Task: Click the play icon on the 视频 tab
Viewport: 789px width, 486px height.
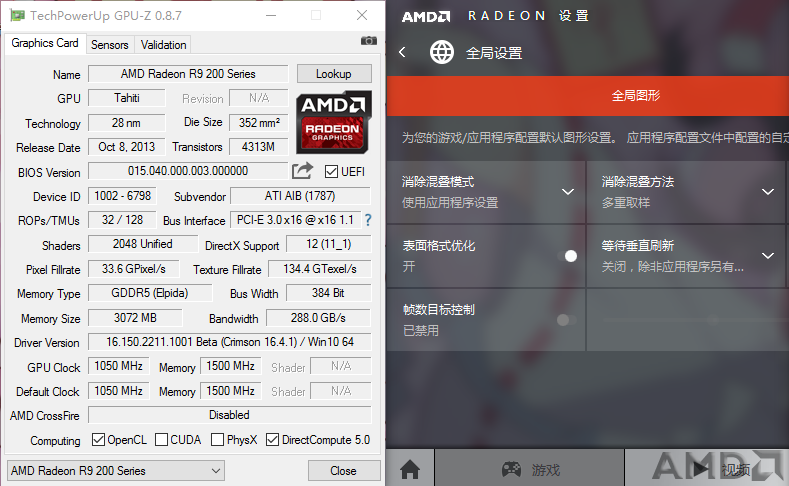Action: coord(700,469)
